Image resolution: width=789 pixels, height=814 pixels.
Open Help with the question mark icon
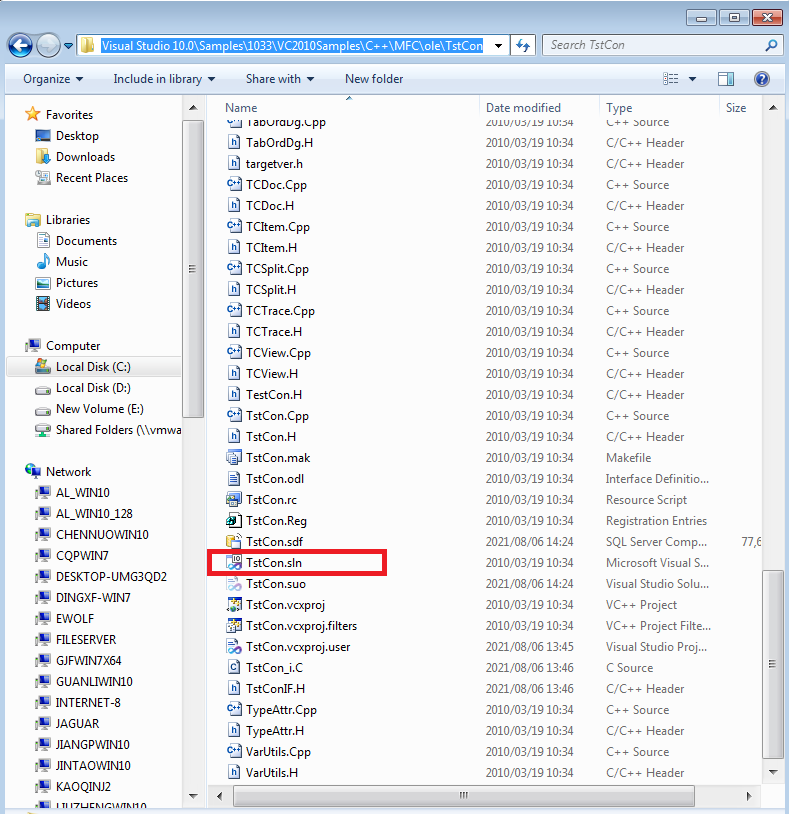tap(761, 79)
